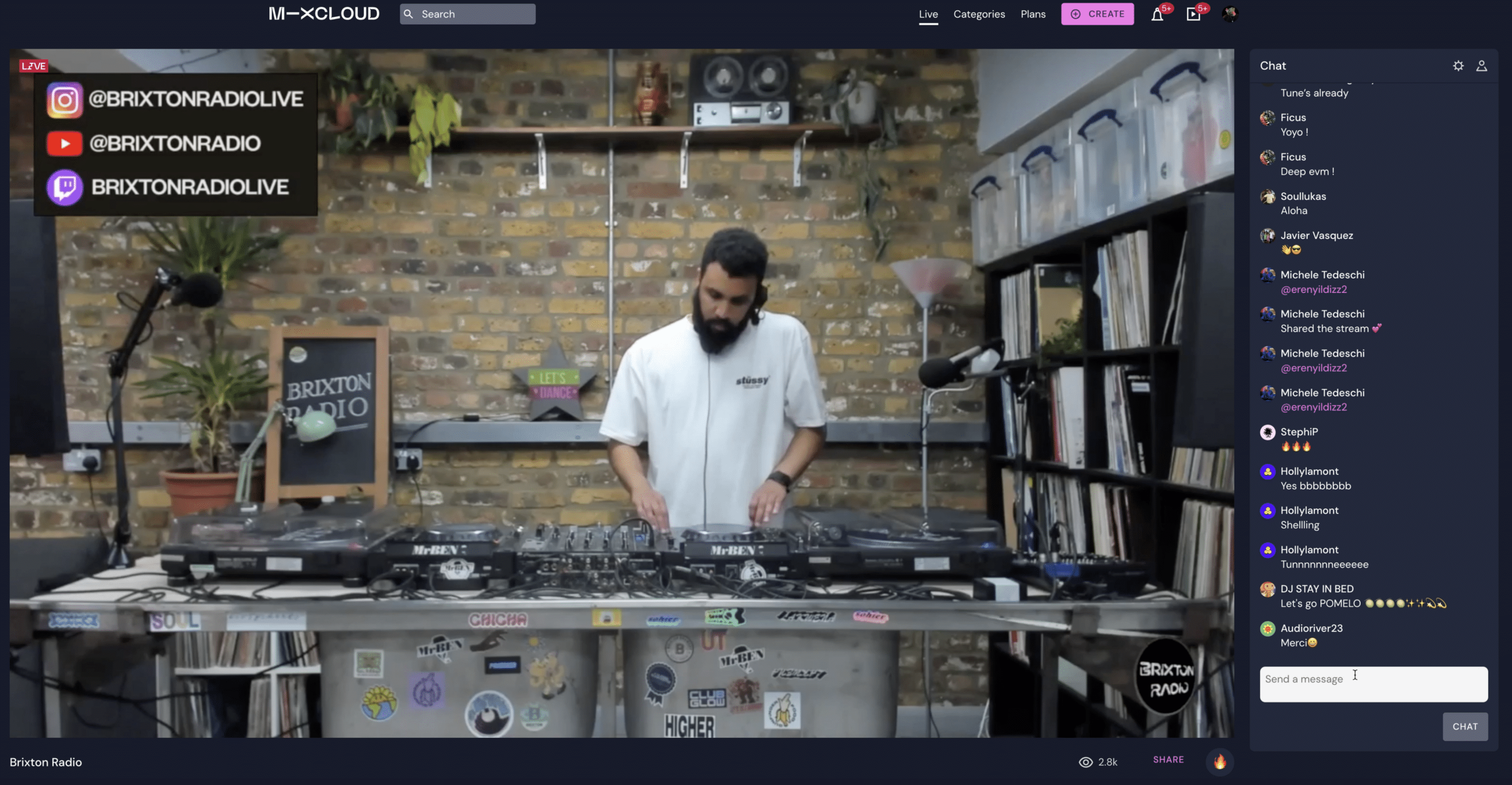Click the Mixcloud logo
Viewport: 1512px width, 785px height.
[x=323, y=14]
